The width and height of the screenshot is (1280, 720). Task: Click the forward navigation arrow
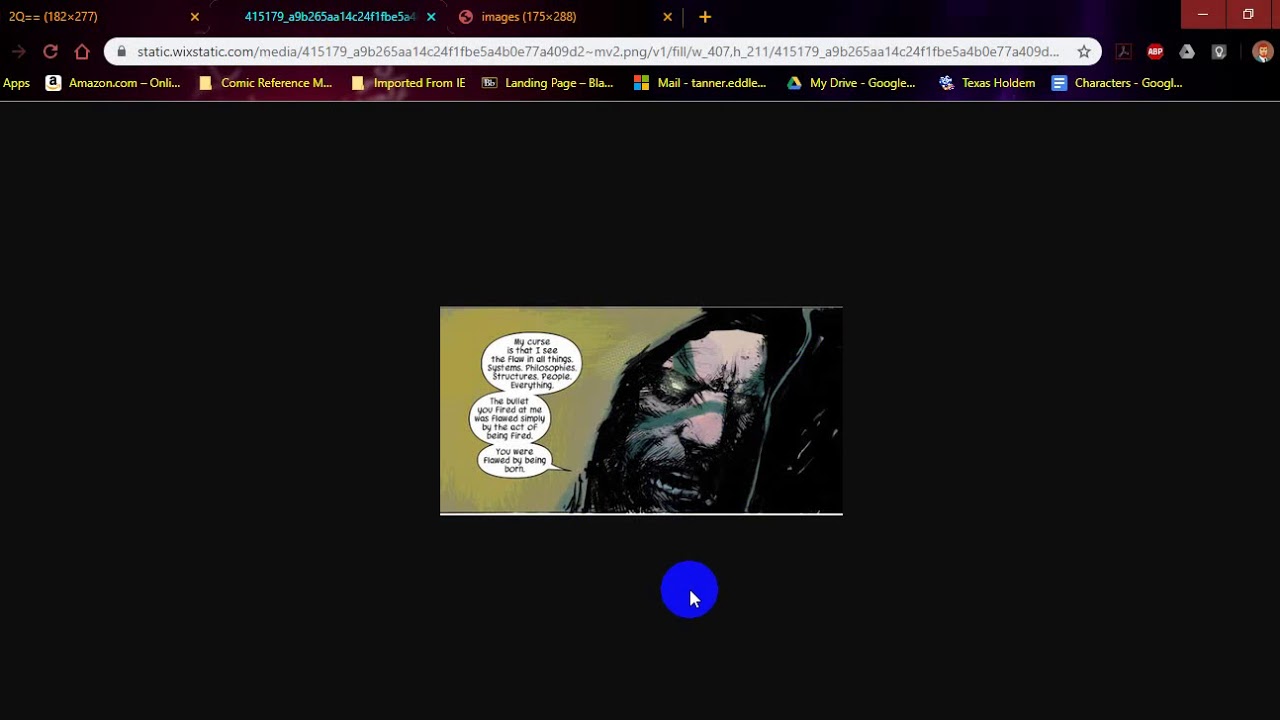19,52
